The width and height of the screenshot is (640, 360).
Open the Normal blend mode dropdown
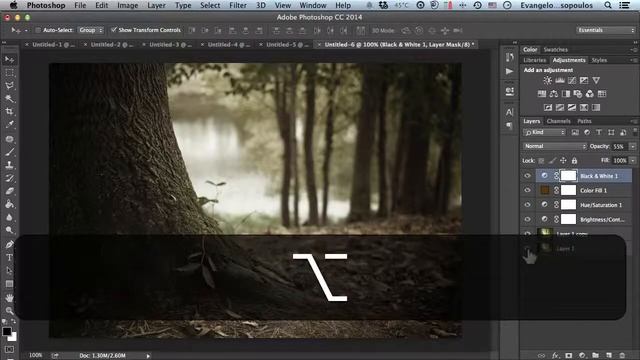coord(555,146)
